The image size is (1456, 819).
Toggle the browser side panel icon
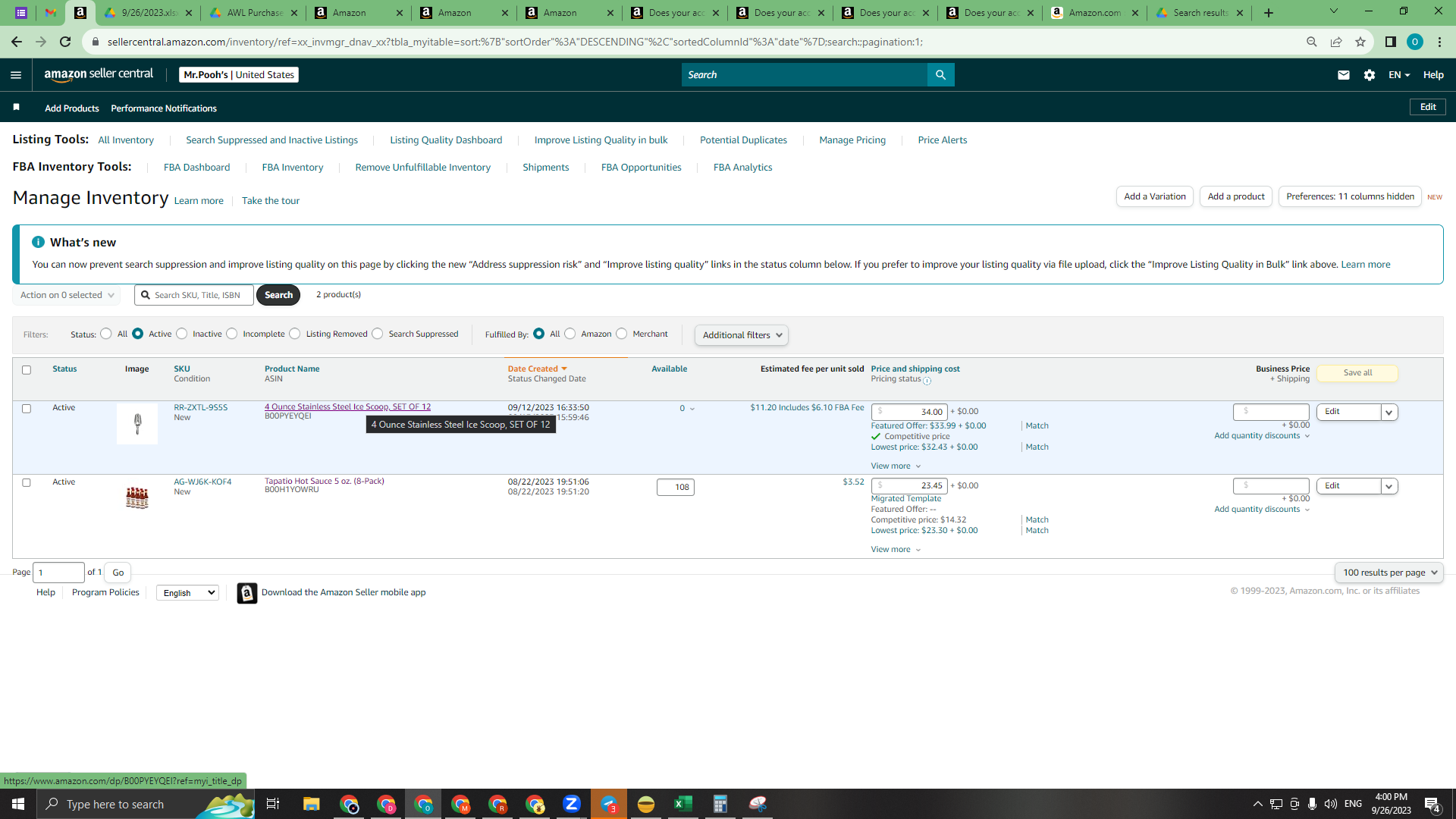1391,42
